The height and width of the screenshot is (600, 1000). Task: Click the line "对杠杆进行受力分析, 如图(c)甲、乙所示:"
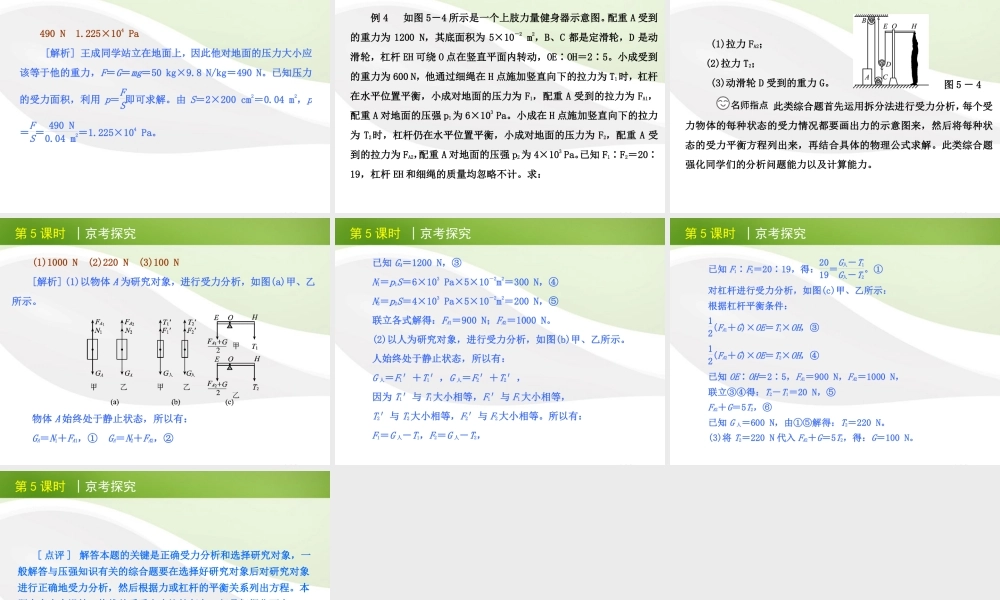click(797, 291)
